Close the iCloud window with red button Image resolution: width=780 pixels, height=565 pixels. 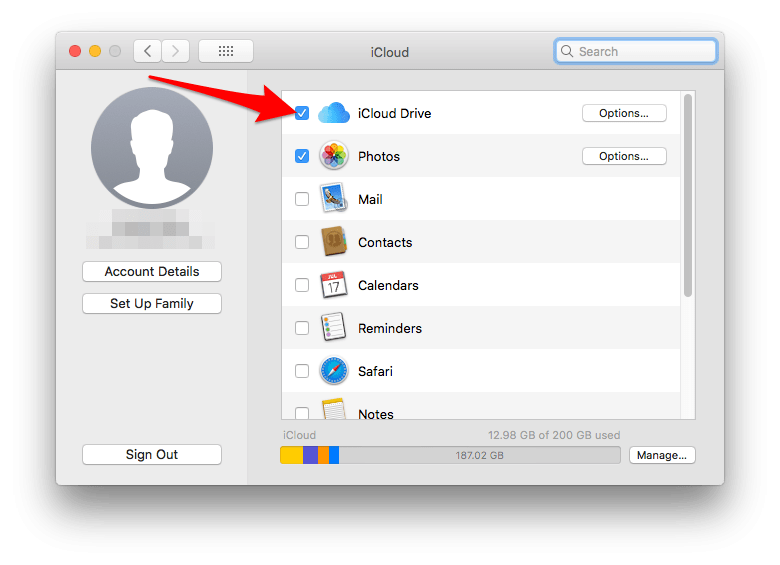point(75,51)
